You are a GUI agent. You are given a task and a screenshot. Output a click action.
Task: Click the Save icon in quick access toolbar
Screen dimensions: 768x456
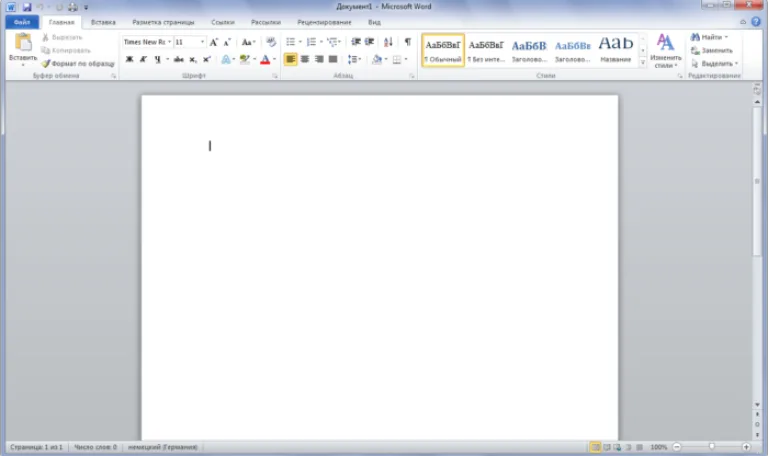click(27, 7)
